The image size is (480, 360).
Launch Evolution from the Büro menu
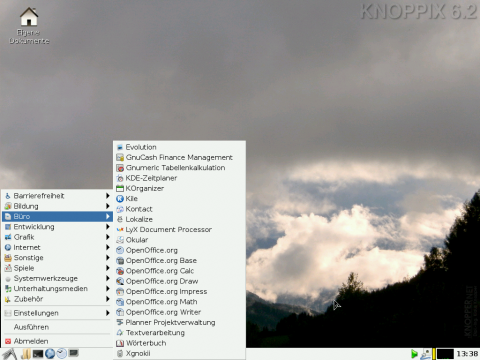[179, 147]
